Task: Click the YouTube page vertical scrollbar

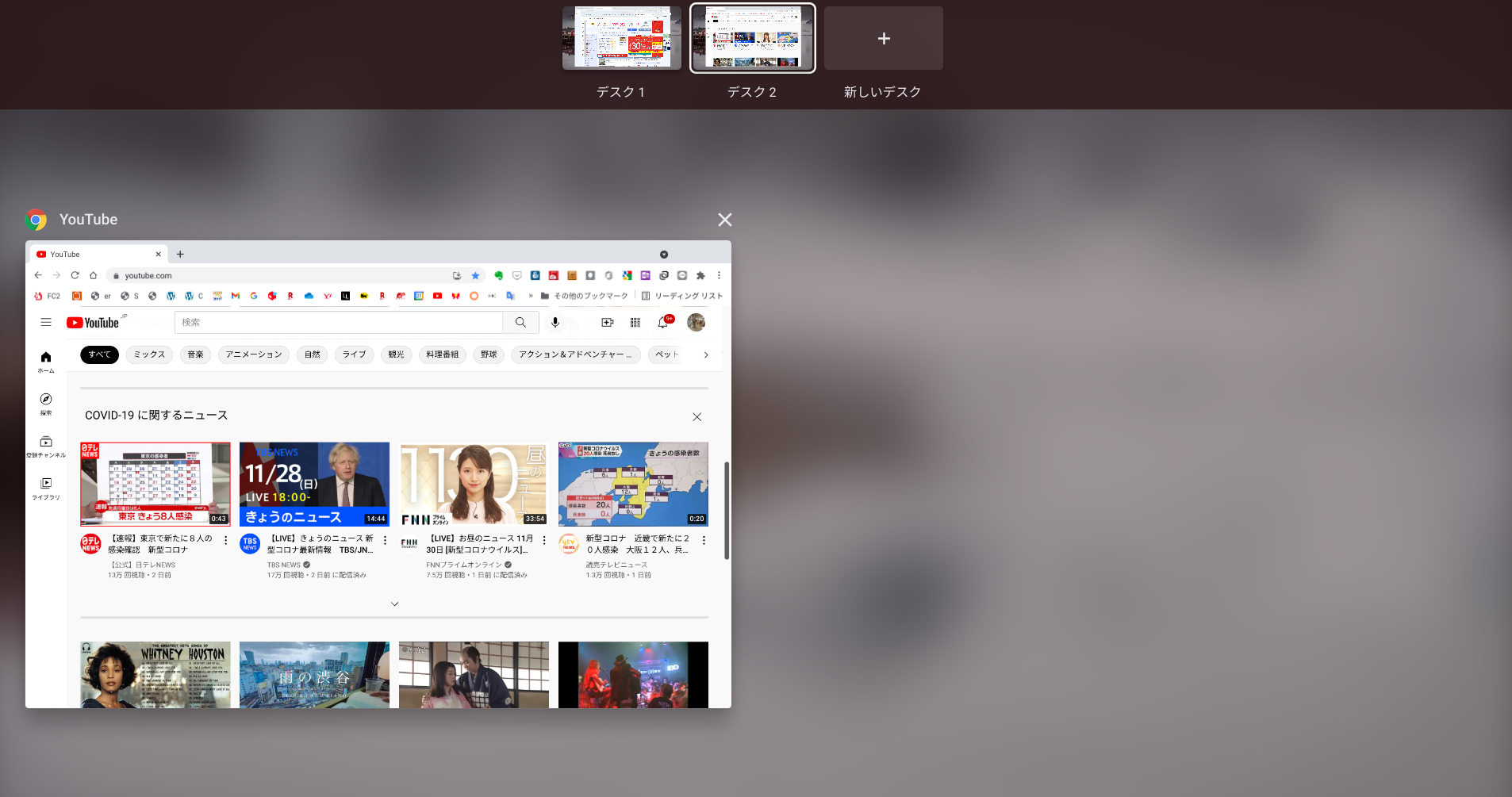Action: (x=726, y=511)
